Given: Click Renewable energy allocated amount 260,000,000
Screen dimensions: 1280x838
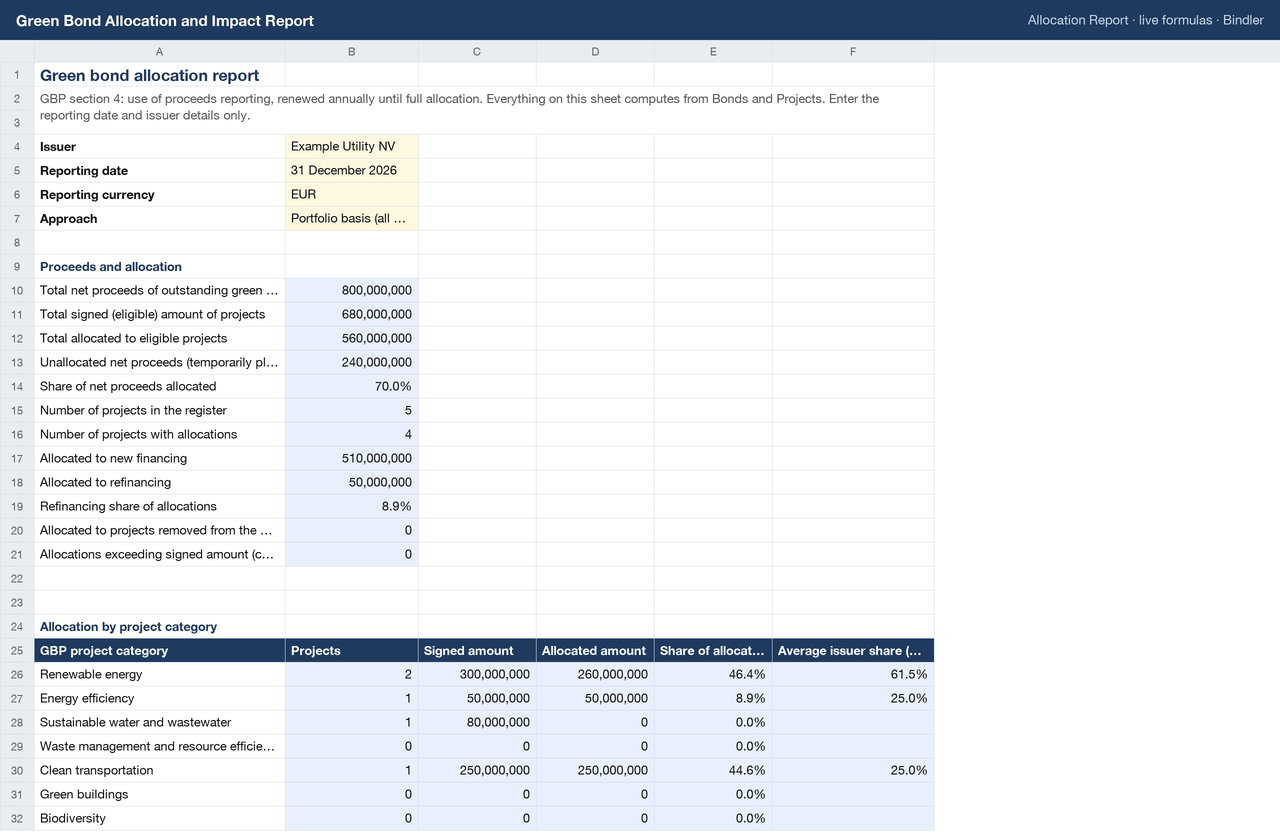Looking at the screenshot, I should [x=595, y=675].
